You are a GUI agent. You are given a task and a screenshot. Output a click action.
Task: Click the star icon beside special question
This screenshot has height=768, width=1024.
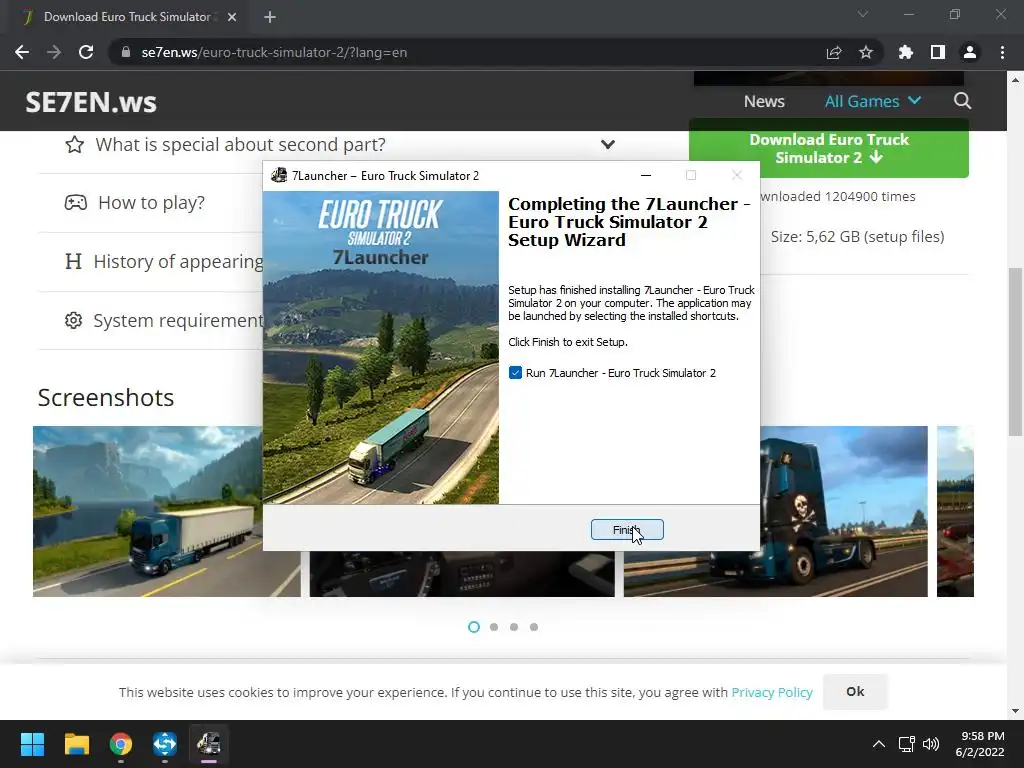(74, 144)
